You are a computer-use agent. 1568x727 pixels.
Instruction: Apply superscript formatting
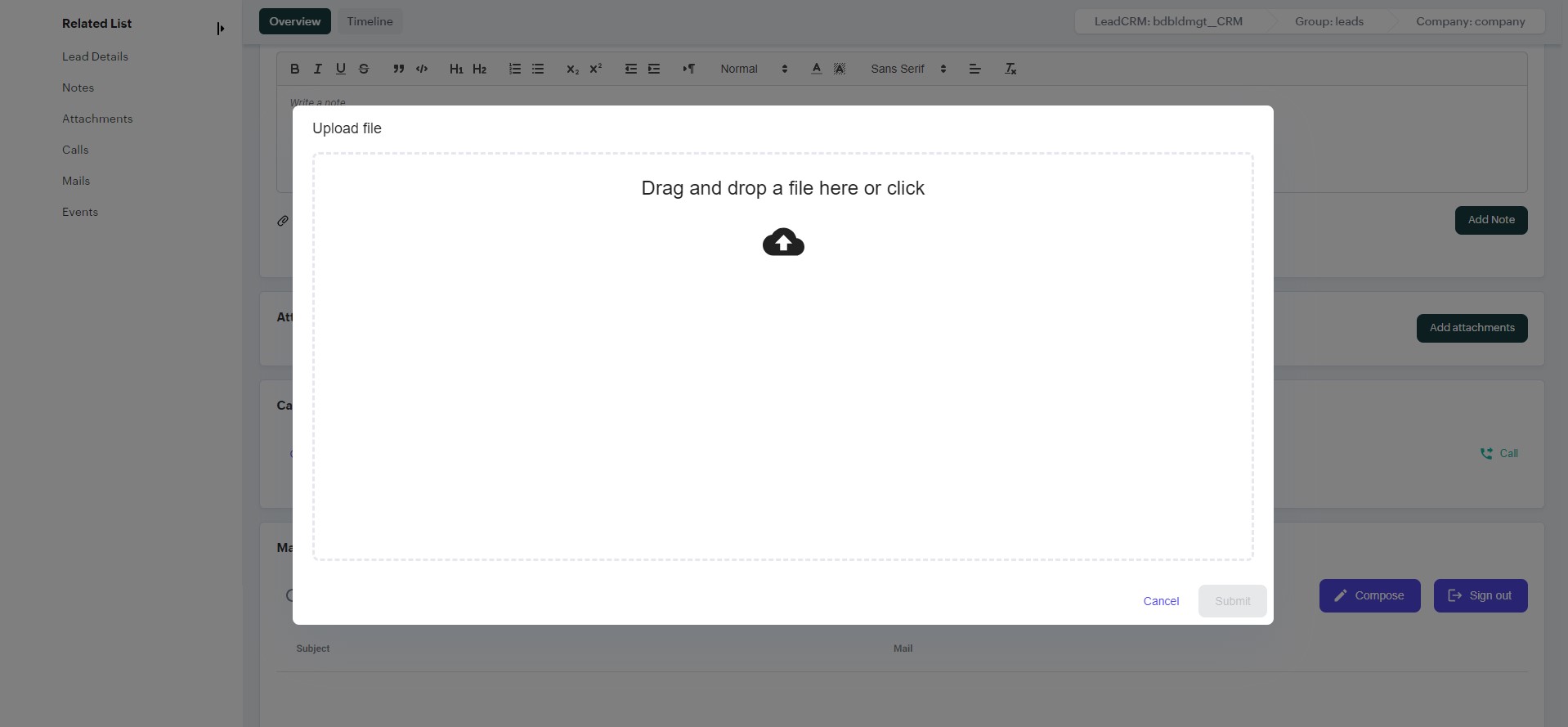[596, 69]
